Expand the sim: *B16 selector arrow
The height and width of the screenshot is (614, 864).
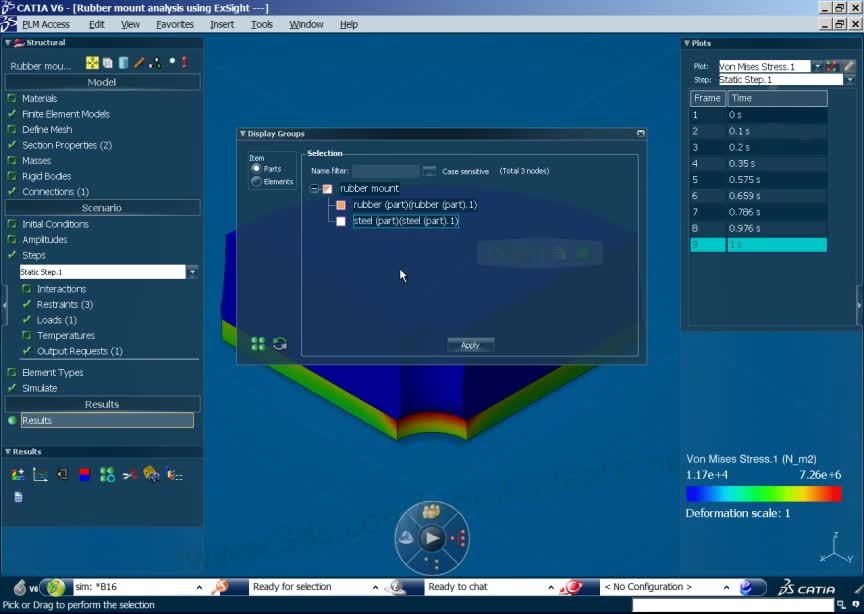pos(199,588)
